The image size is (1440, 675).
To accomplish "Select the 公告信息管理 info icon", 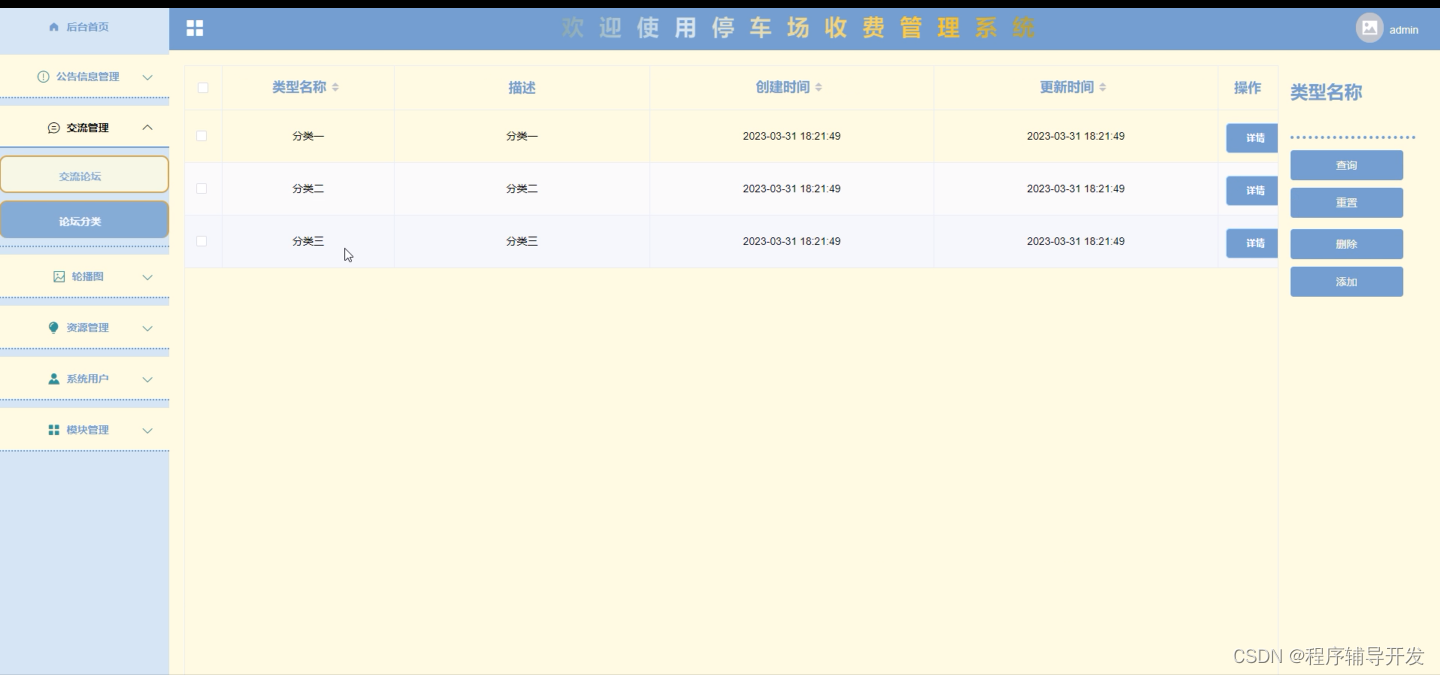I will click(x=41, y=76).
